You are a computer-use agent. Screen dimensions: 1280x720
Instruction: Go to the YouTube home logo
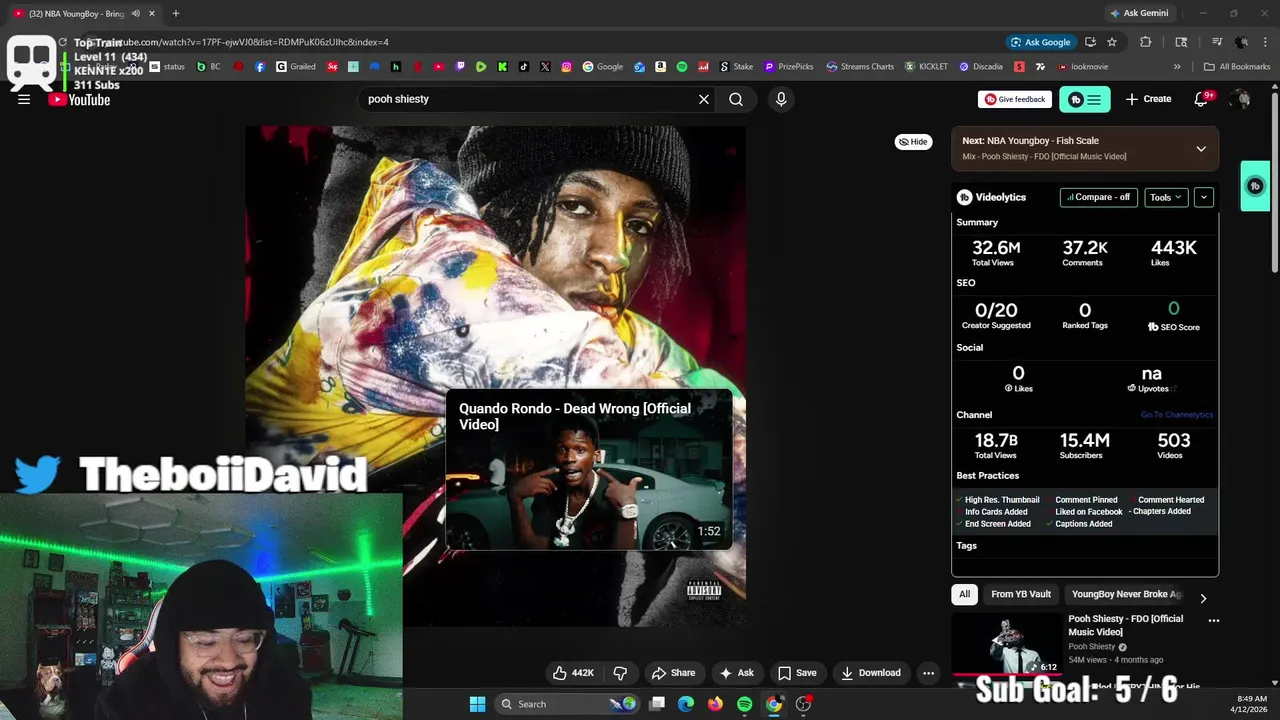79,99
